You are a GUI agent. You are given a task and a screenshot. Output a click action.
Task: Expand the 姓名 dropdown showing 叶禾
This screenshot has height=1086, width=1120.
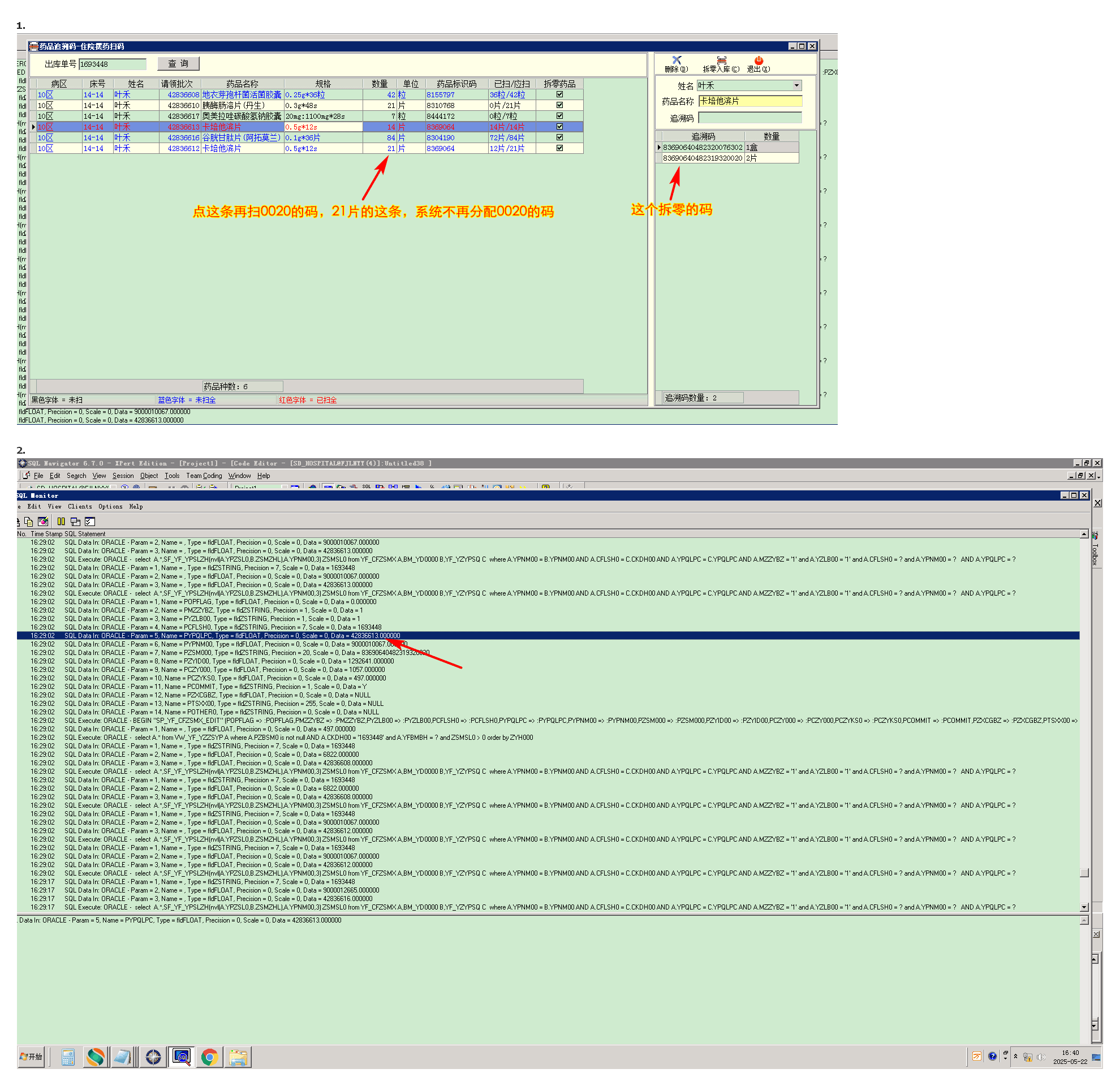[x=796, y=85]
